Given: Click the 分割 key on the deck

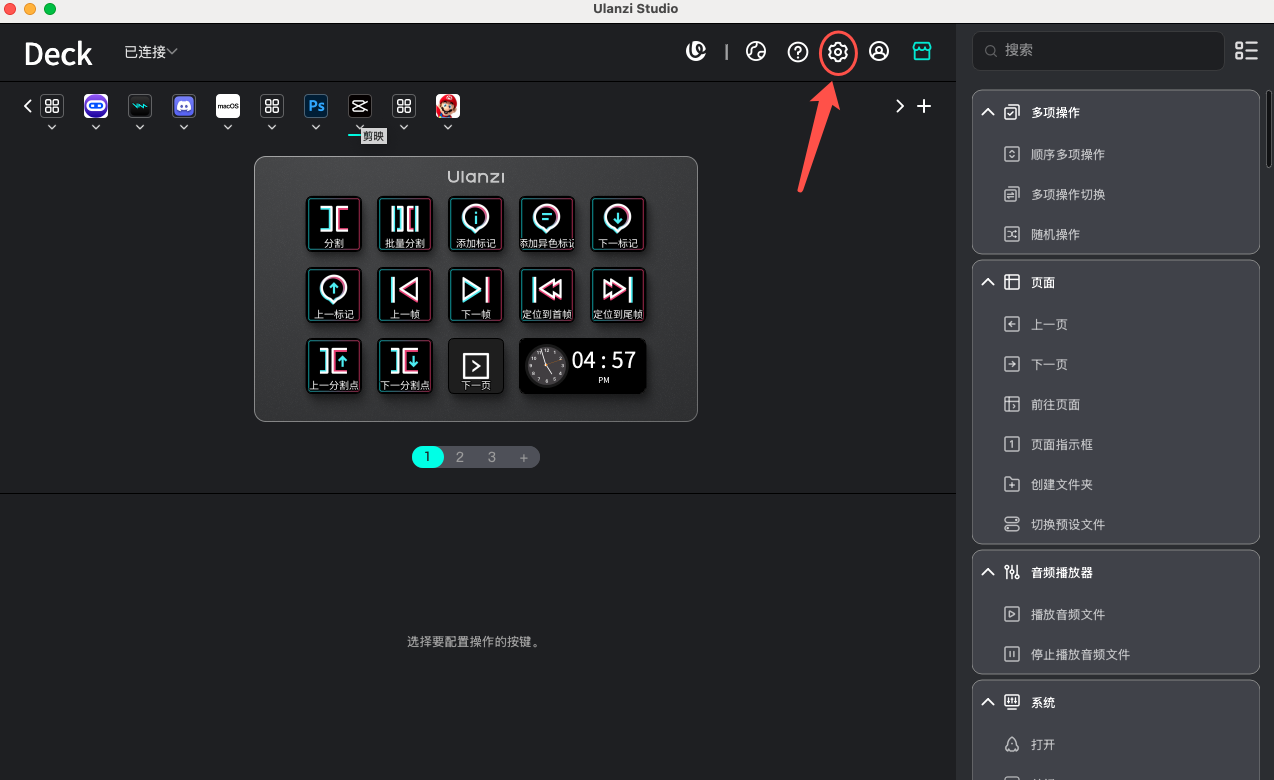Looking at the screenshot, I should 334,224.
